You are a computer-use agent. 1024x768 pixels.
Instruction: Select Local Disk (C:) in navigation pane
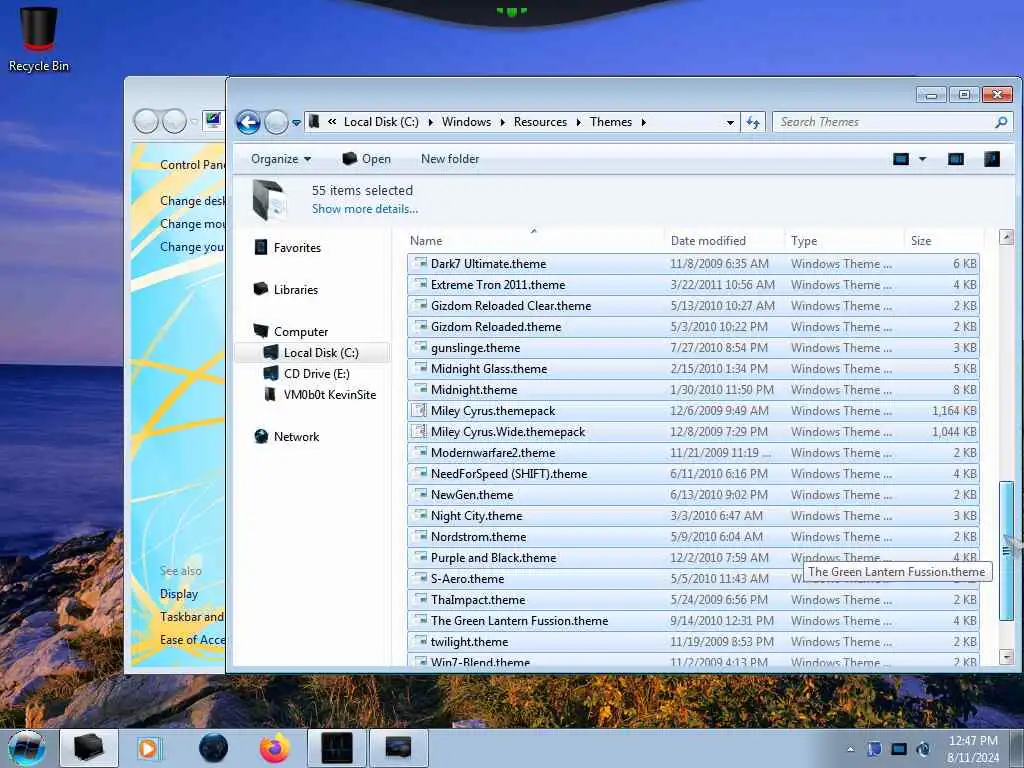pyautogui.click(x=321, y=353)
